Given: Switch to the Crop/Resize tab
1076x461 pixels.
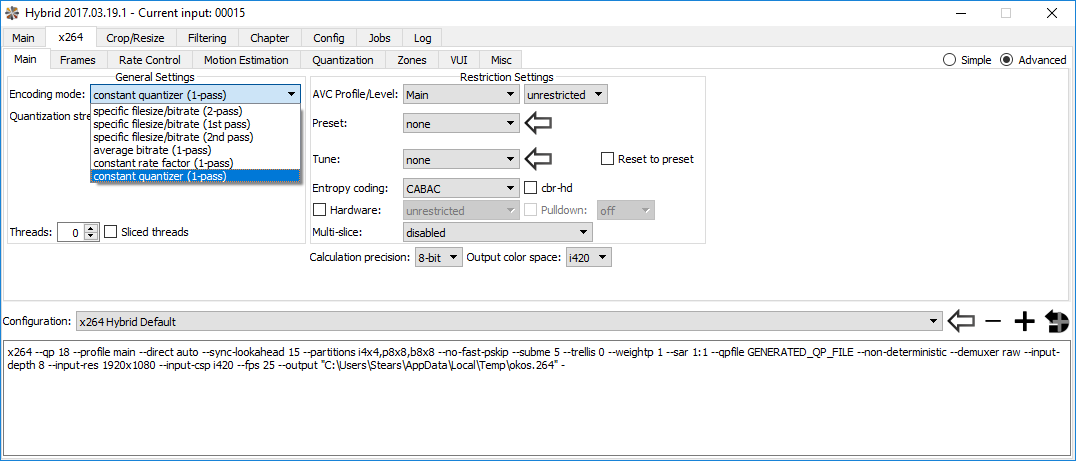Looking at the screenshot, I should [x=136, y=38].
